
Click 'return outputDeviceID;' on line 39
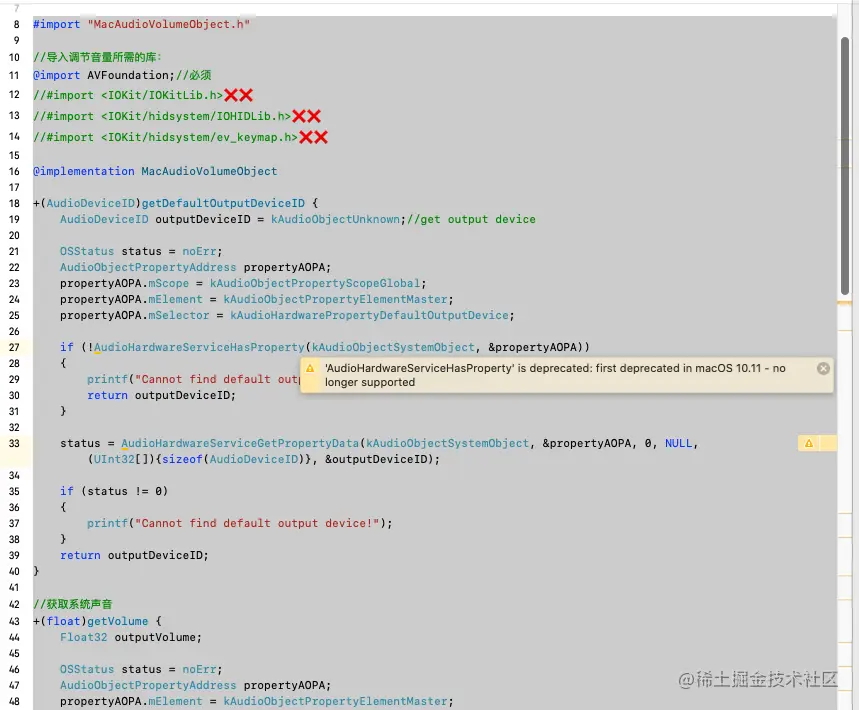point(134,556)
